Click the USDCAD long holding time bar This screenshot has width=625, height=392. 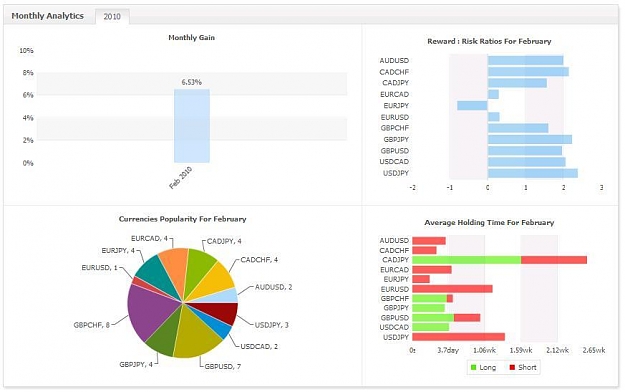pyautogui.click(x=431, y=327)
